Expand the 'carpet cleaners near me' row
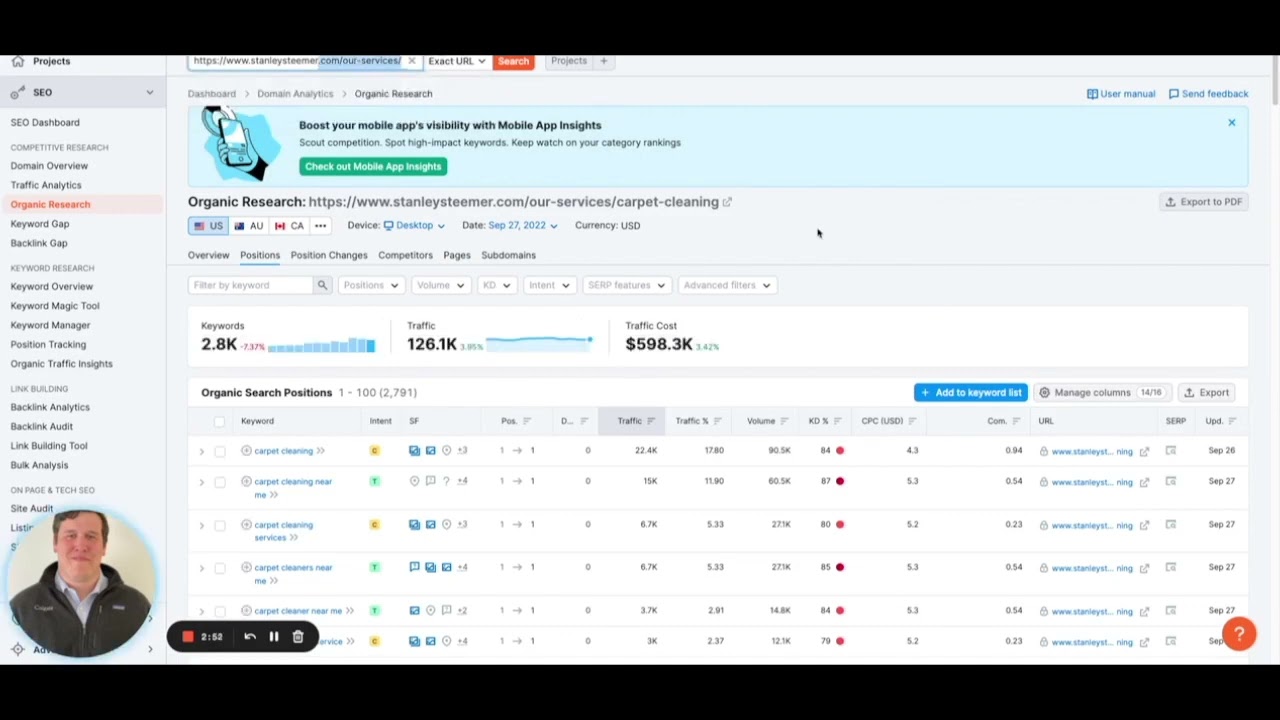 tap(201, 569)
